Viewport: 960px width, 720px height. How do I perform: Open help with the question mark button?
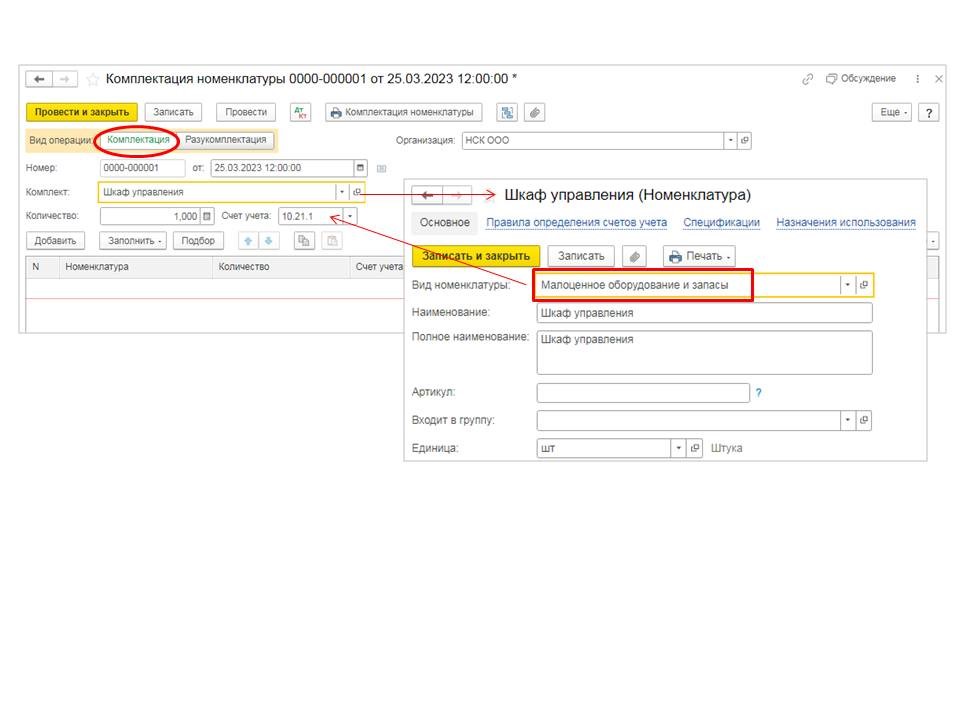click(x=929, y=112)
